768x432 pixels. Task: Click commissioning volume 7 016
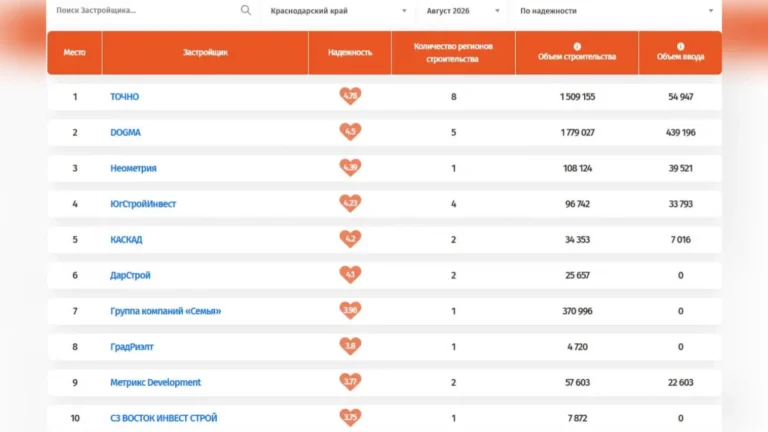[681, 240]
